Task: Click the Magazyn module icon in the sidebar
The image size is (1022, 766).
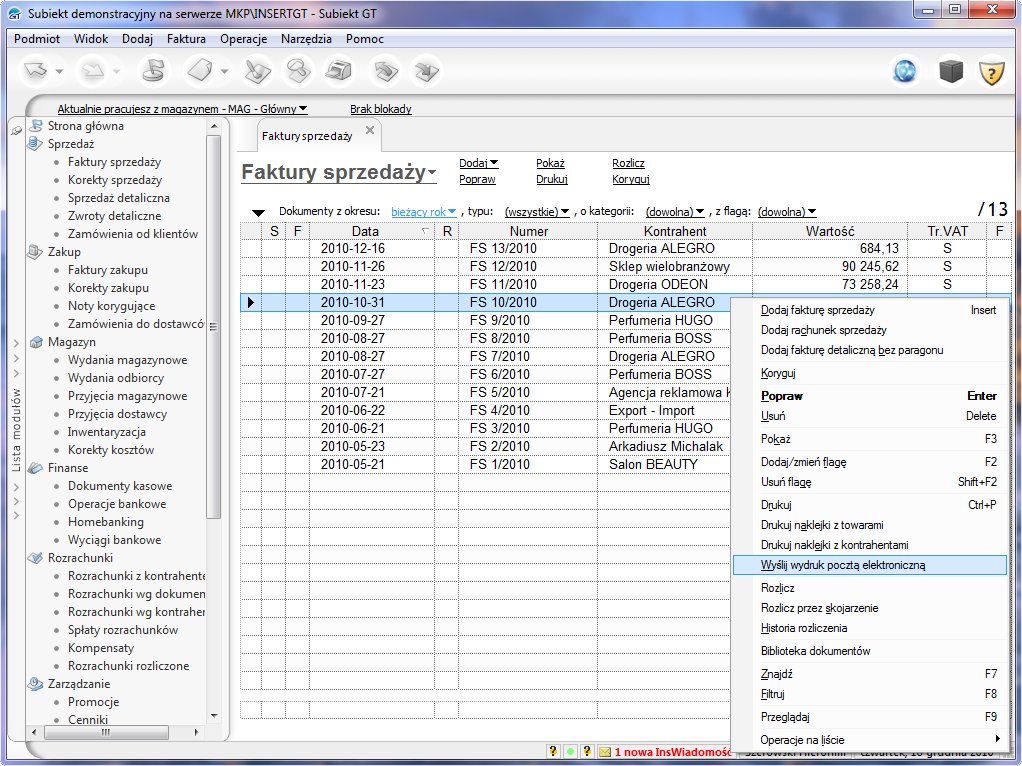Action: [x=37, y=342]
